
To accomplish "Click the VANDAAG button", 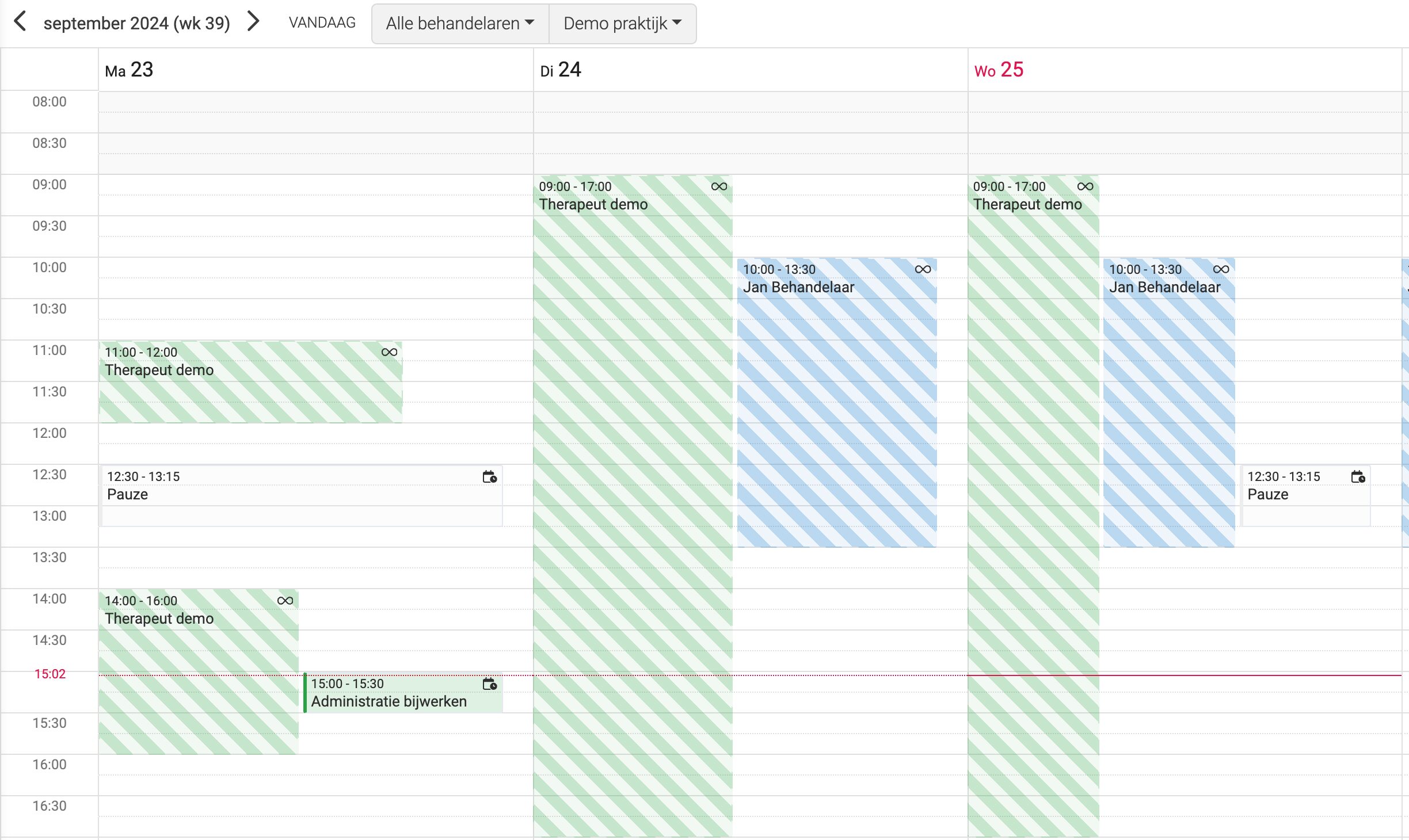I will [322, 22].
